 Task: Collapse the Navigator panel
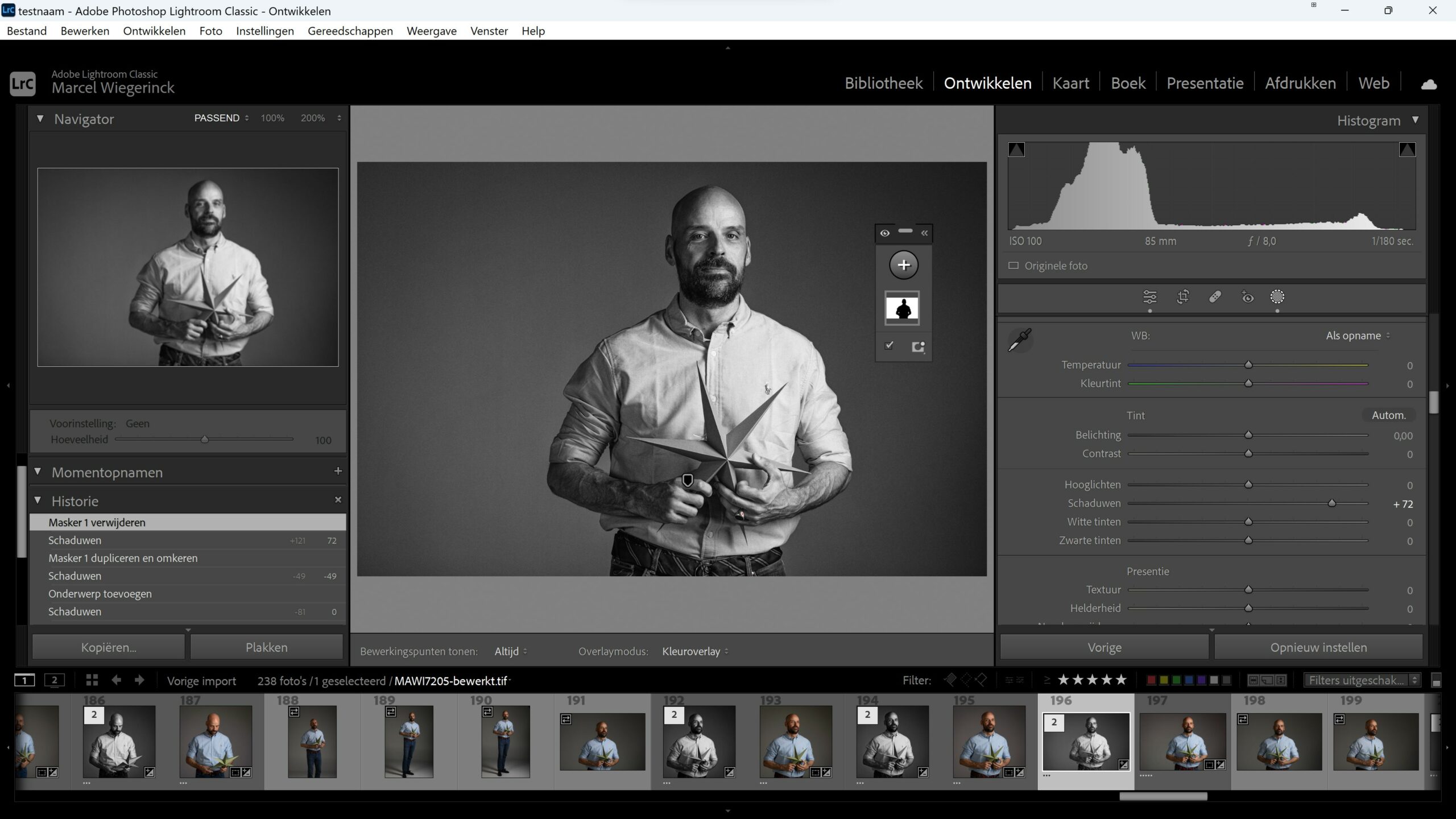[x=40, y=119]
